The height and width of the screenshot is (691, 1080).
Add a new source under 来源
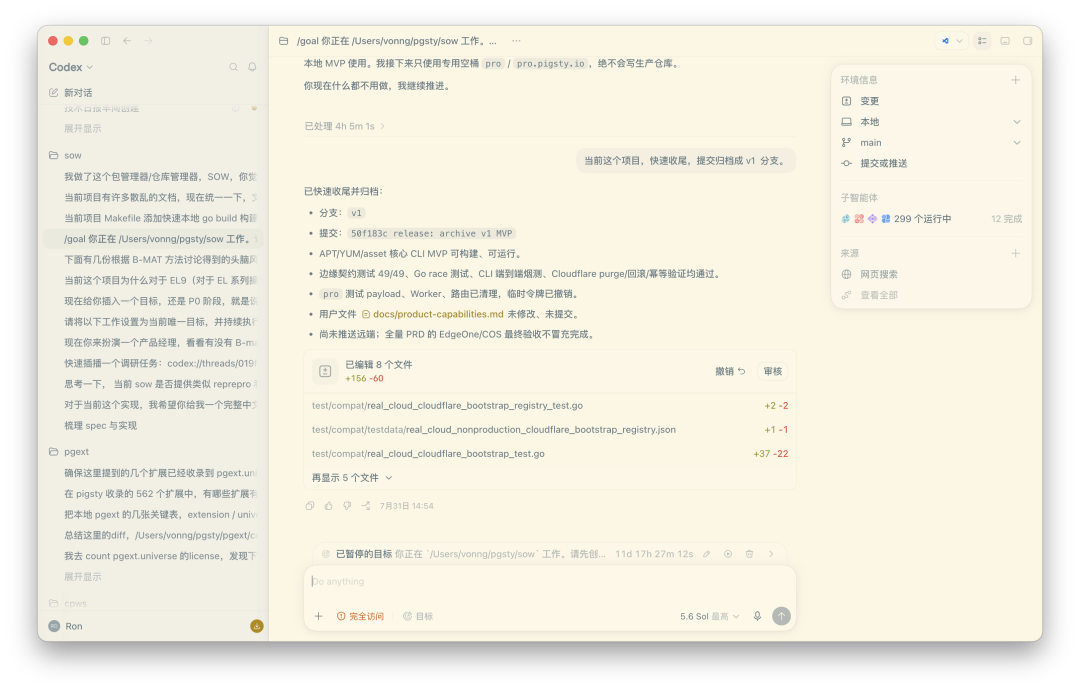[x=1015, y=254]
